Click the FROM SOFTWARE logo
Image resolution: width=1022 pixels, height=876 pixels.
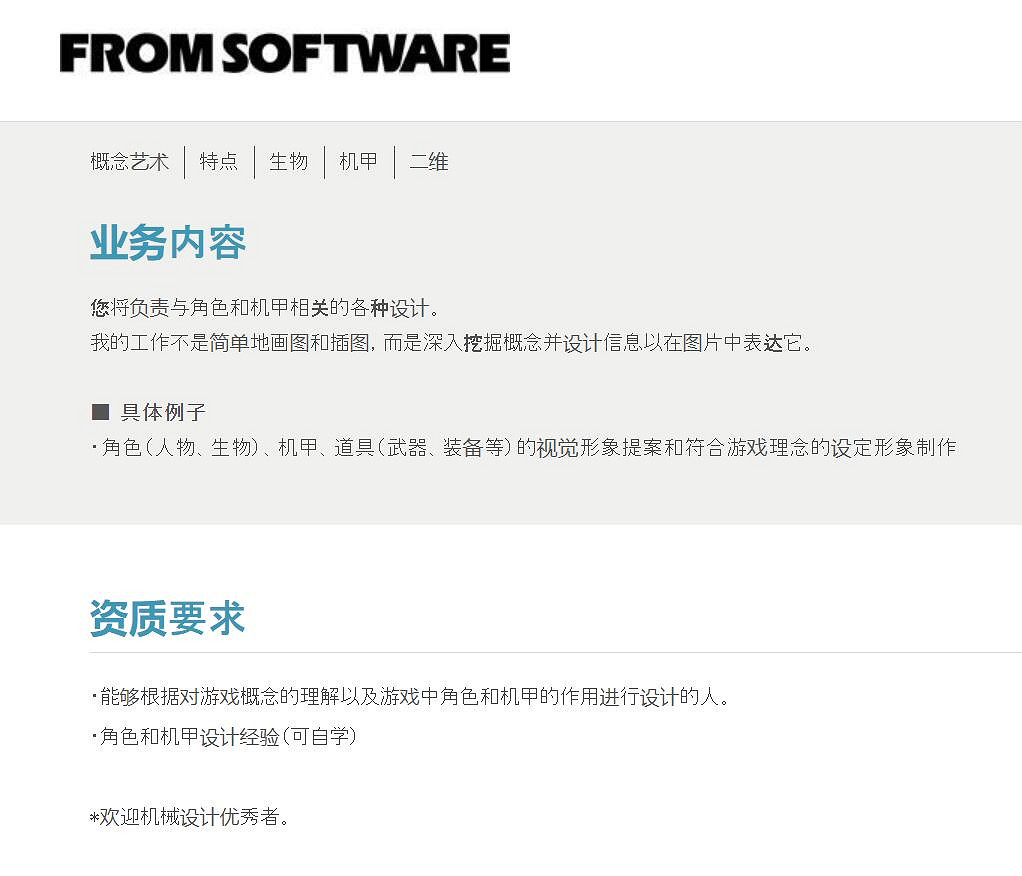click(284, 52)
